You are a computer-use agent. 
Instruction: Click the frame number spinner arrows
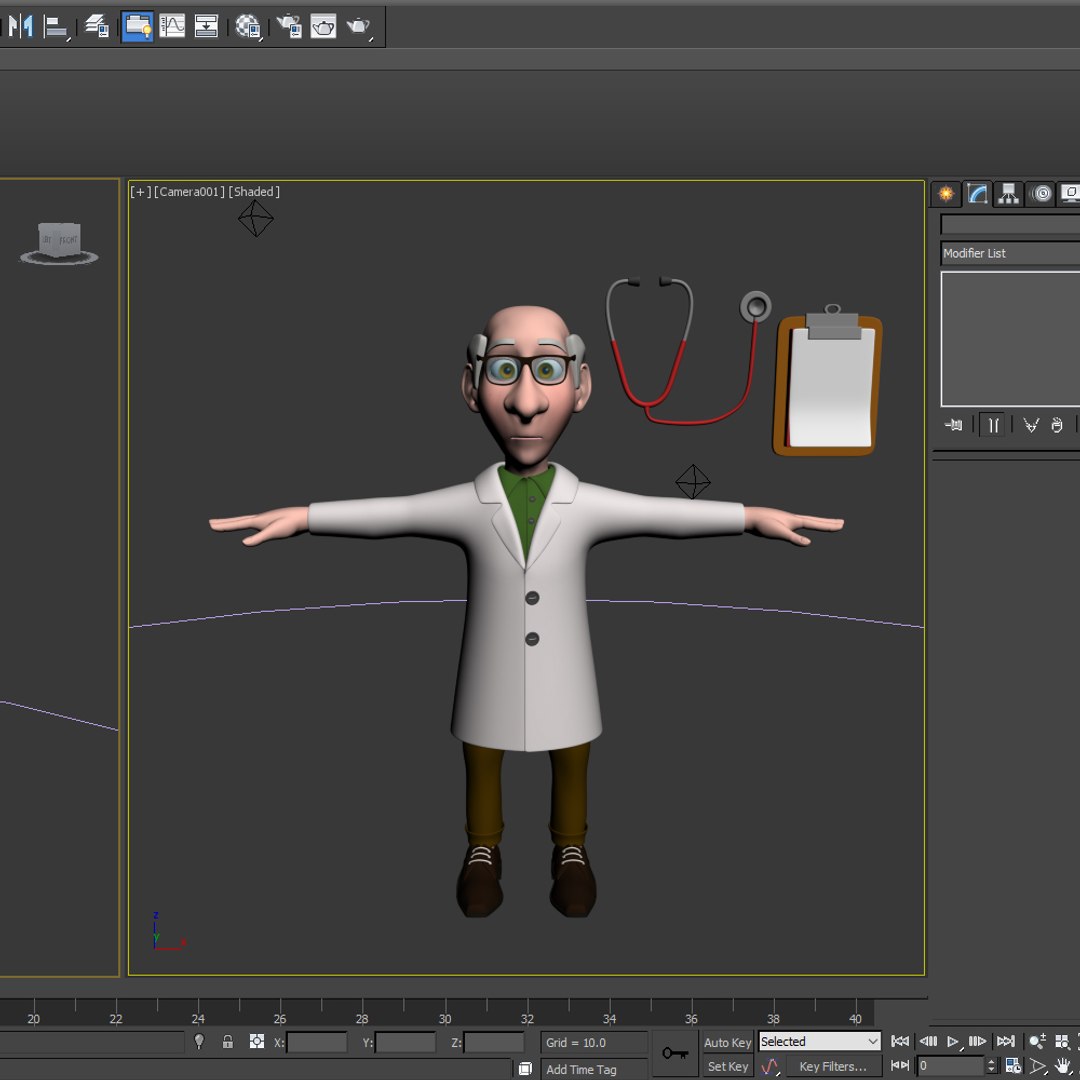991,1066
